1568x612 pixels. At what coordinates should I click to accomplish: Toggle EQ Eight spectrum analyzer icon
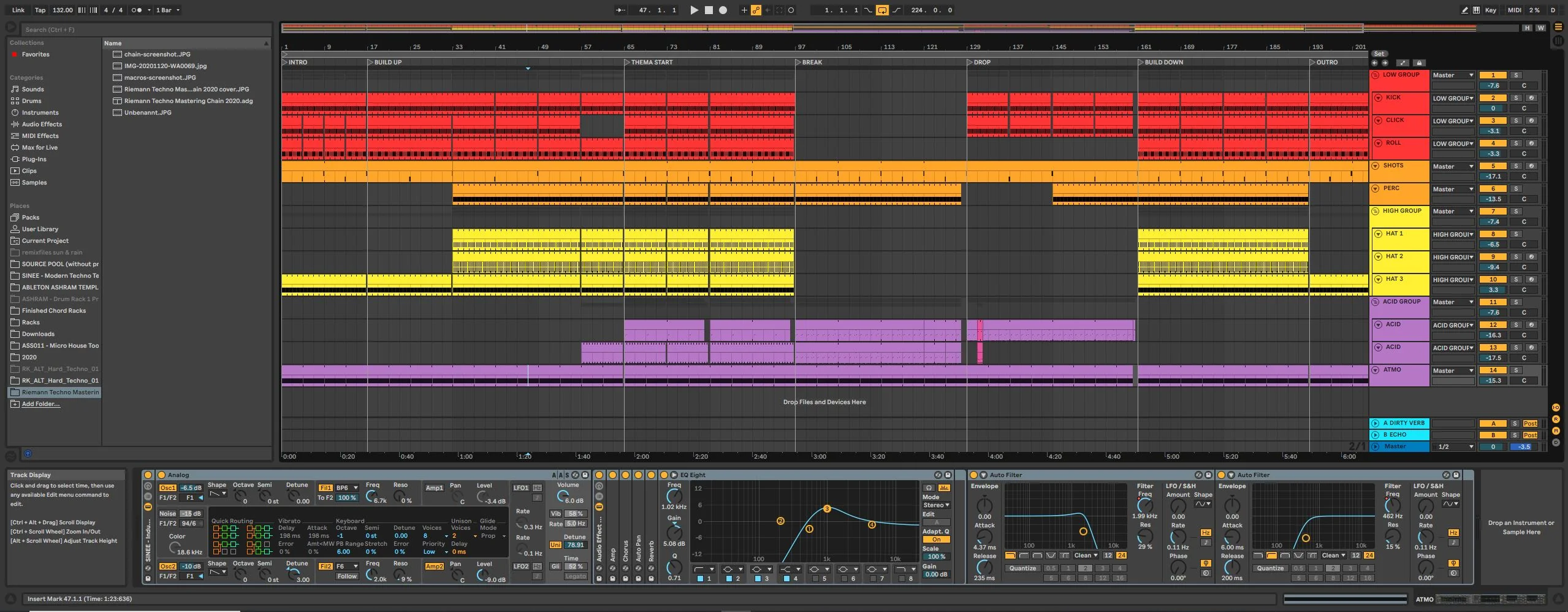[x=944, y=488]
